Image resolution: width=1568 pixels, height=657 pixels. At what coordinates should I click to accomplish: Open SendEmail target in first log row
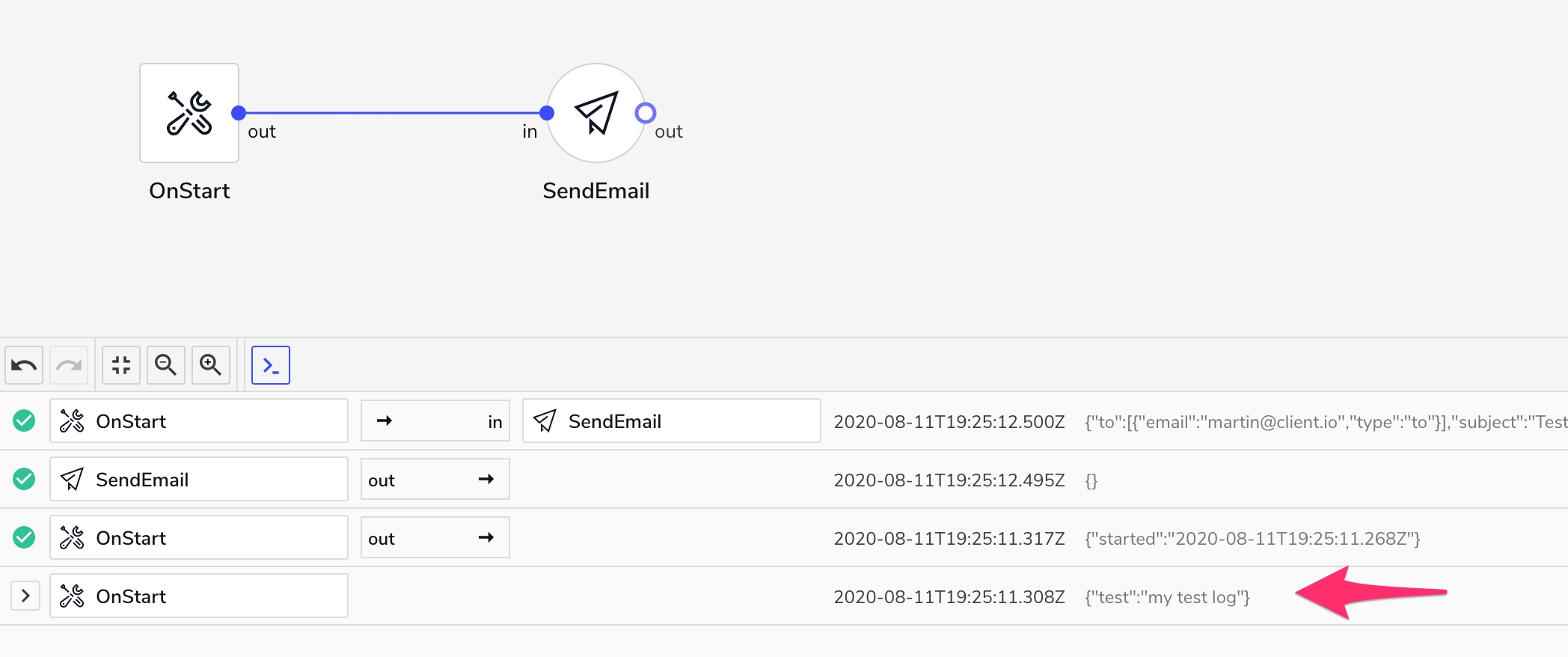click(x=671, y=421)
